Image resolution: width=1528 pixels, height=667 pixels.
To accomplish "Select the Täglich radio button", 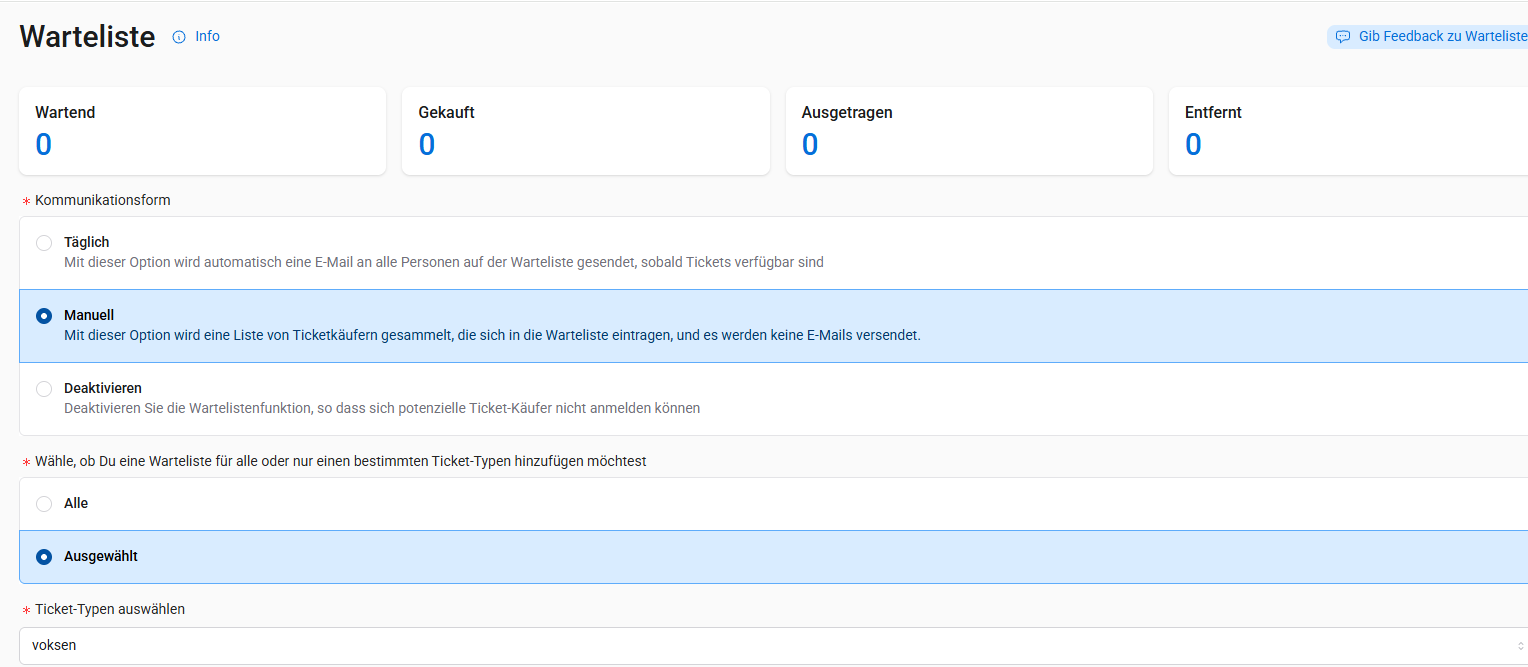I will tap(44, 243).
